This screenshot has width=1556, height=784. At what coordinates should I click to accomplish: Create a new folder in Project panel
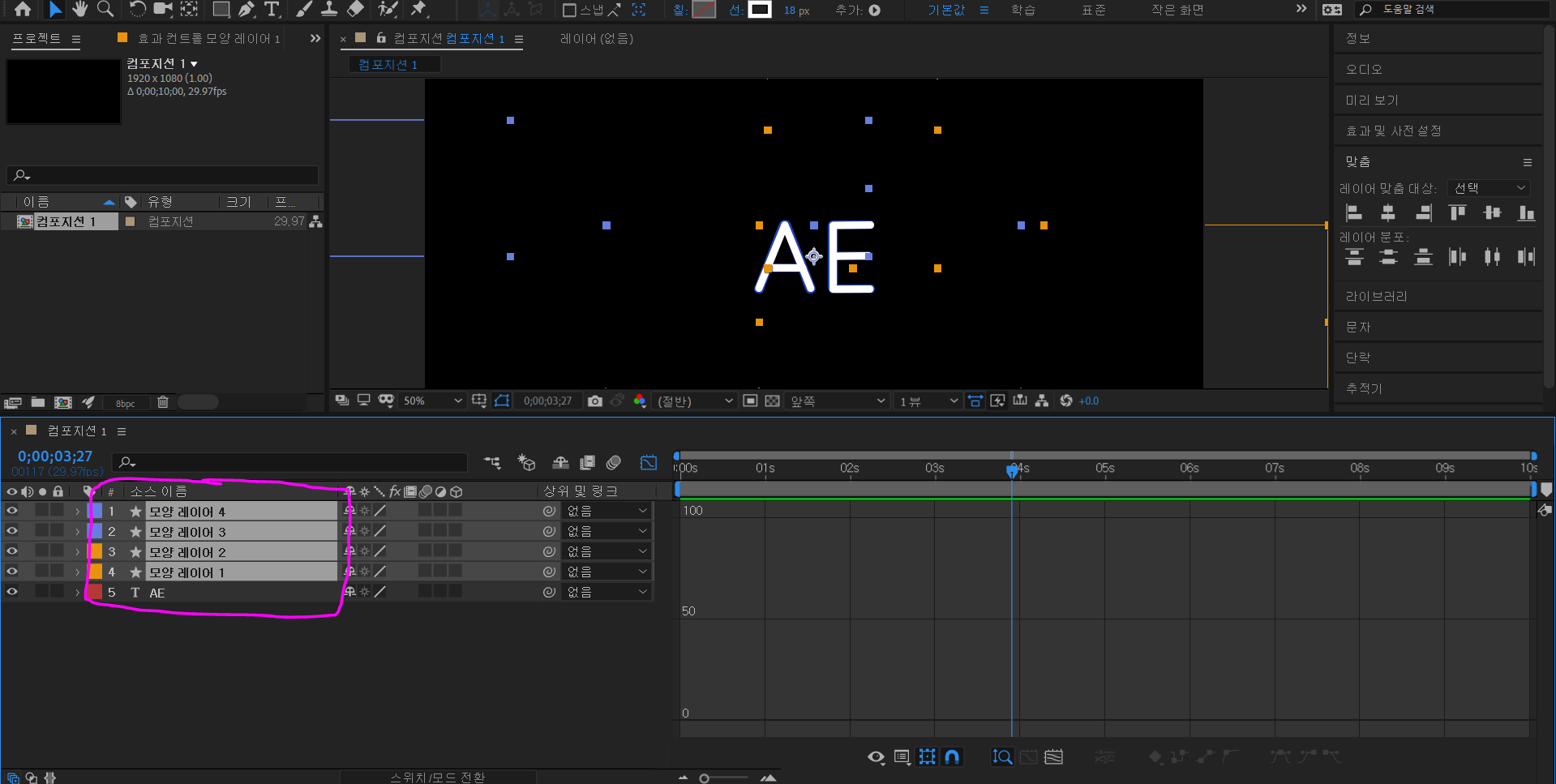38,402
